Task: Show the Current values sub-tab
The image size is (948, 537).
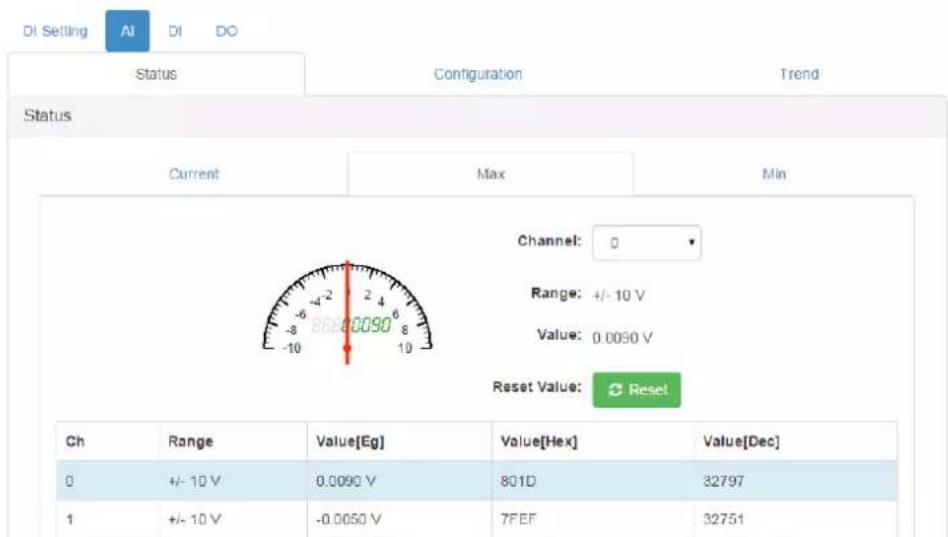Action: point(193,174)
